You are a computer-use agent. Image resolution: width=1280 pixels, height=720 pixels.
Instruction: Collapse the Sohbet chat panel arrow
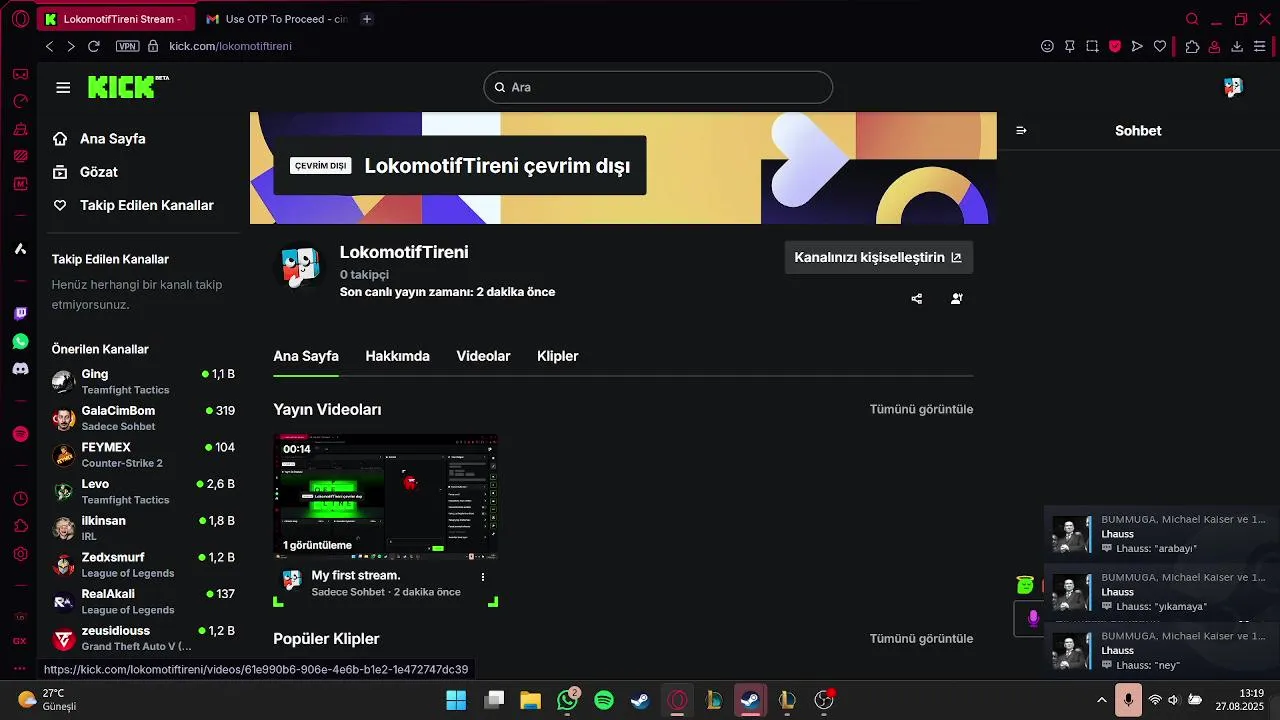point(1021,131)
